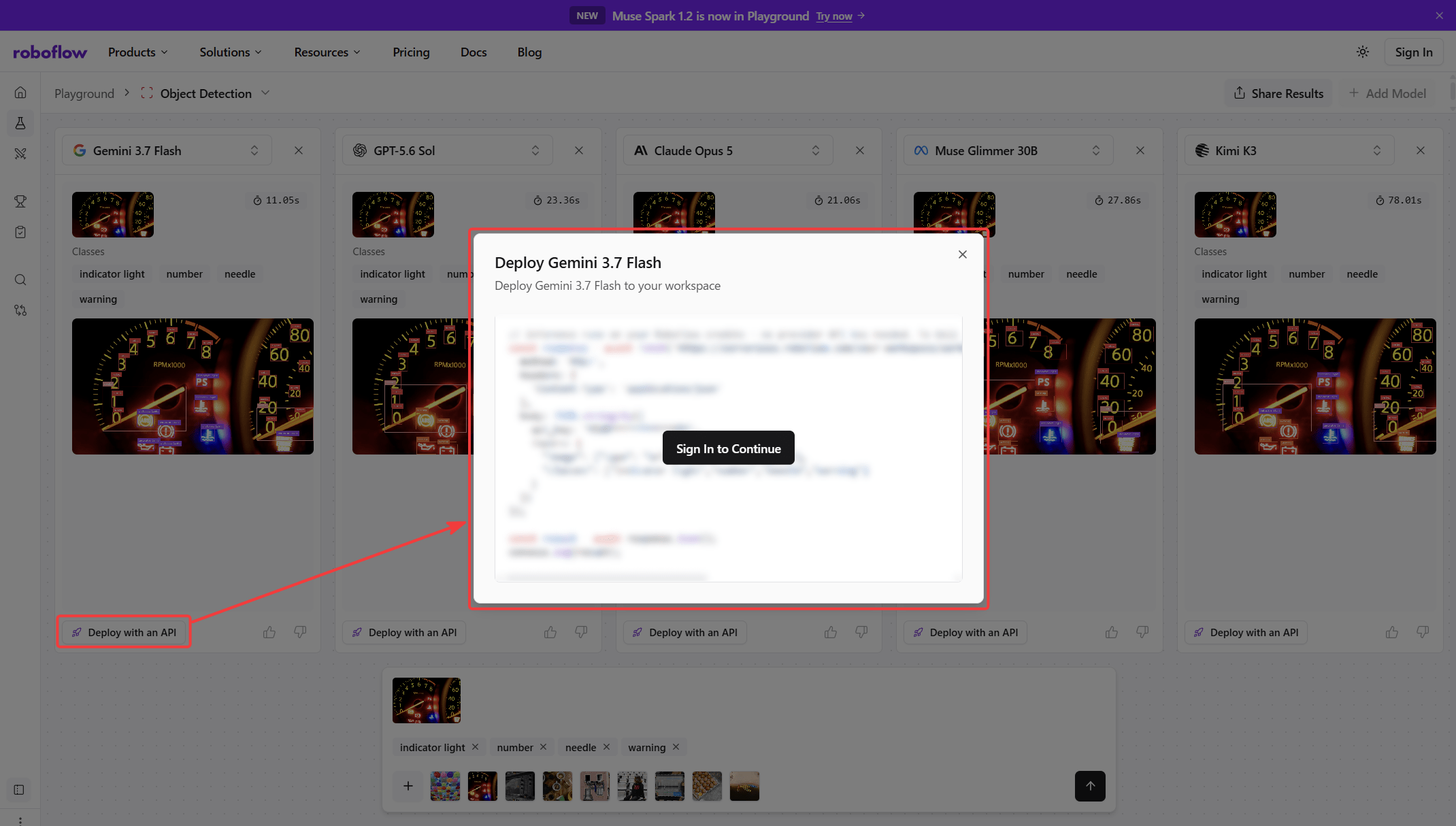Toggle the light/dark theme sun icon
This screenshot has height=826, width=1456.
[1363, 52]
